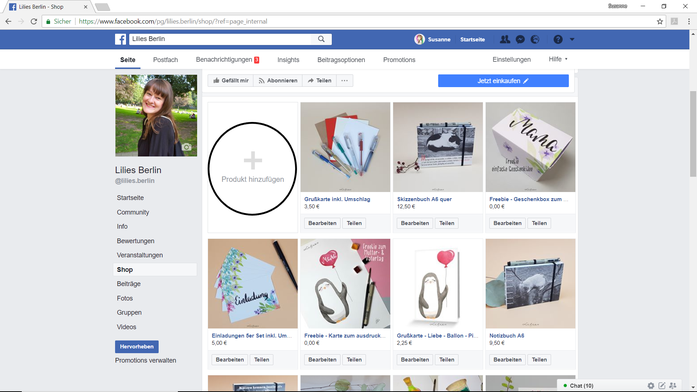Open the Postfach tab
The height and width of the screenshot is (392, 697).
pos(165,60)
